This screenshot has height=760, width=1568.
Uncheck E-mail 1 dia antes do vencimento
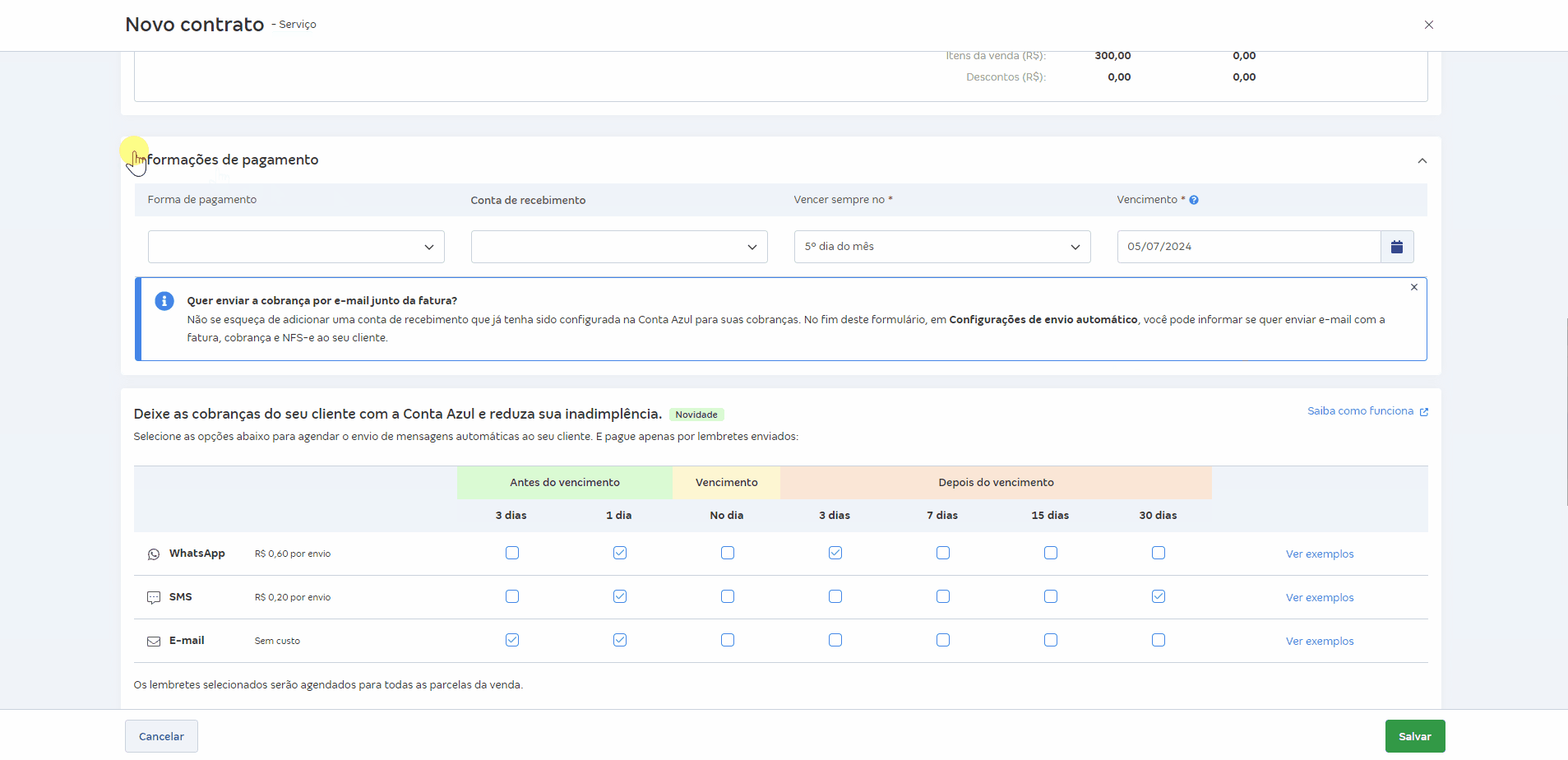[x=620, y=640]
